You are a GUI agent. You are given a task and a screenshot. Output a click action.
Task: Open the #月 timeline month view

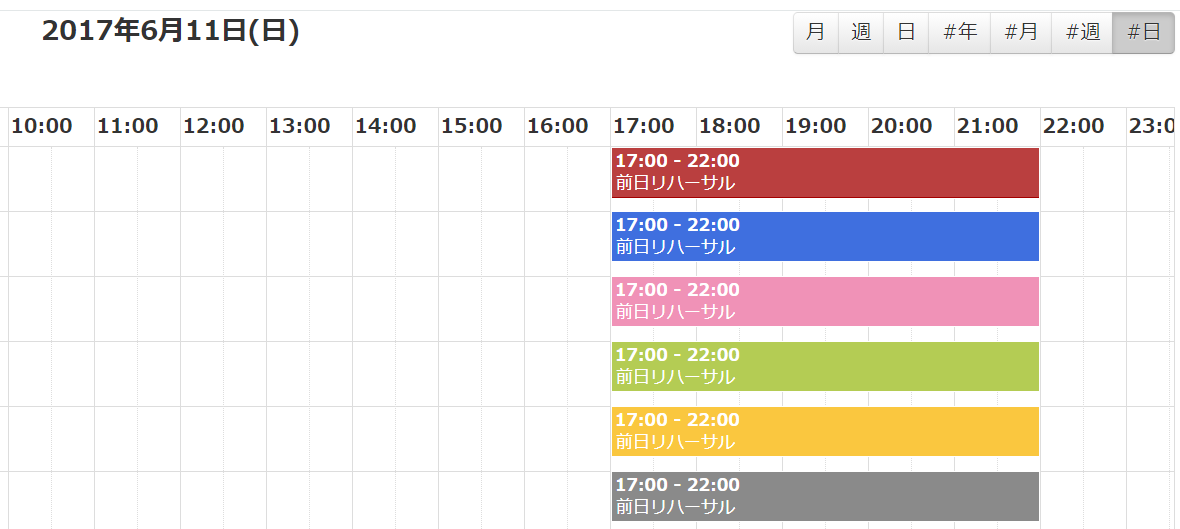coord(1021,32)
